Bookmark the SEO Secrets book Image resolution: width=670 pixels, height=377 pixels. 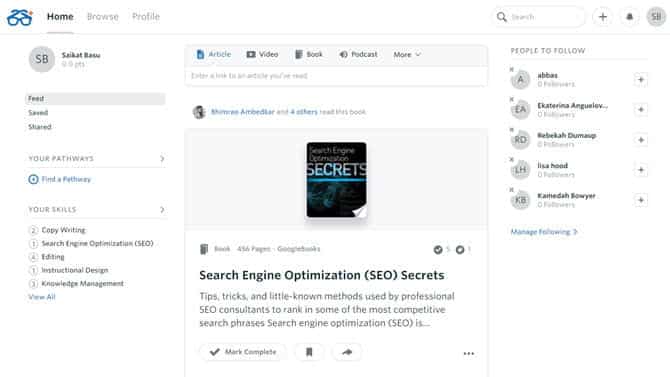[309, 352]
